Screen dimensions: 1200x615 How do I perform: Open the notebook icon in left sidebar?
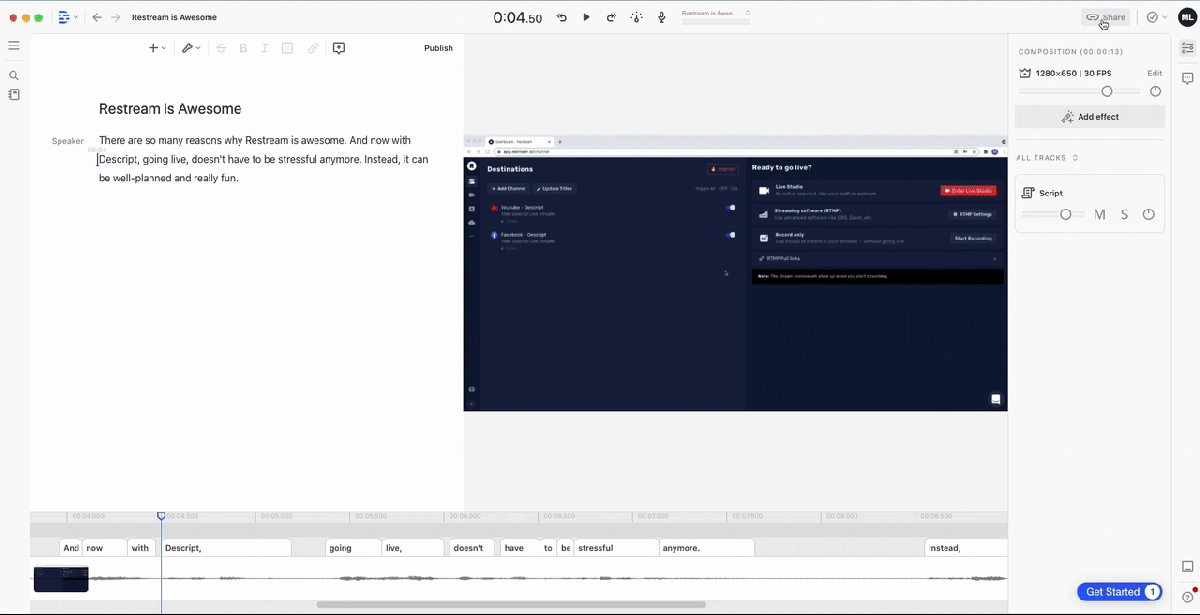[x=14, y=94]
